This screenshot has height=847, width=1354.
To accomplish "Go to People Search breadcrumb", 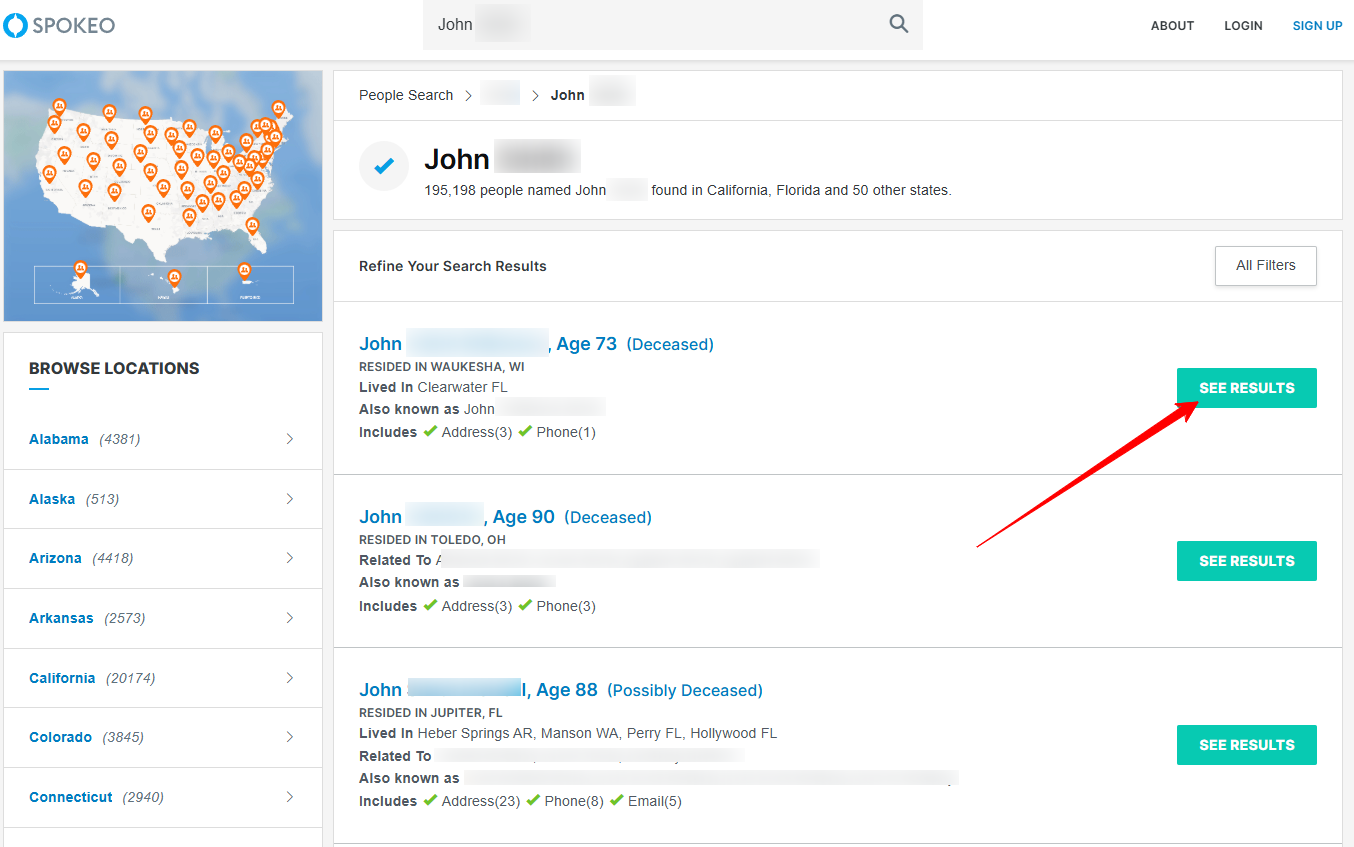I will pyautogui.click(x=406, y=95).
